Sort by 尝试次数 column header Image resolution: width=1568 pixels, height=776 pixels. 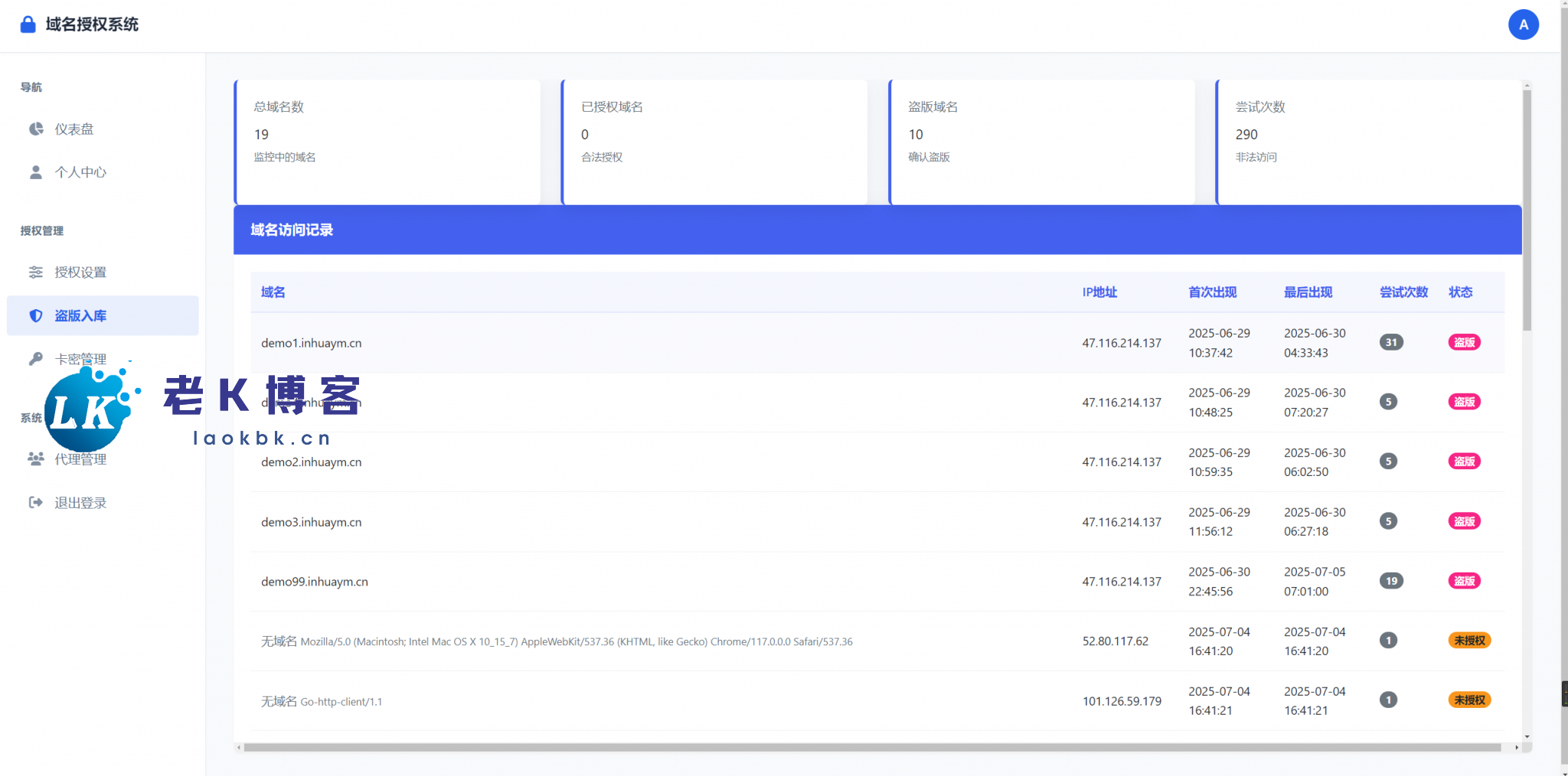(x=1403, y=292)
